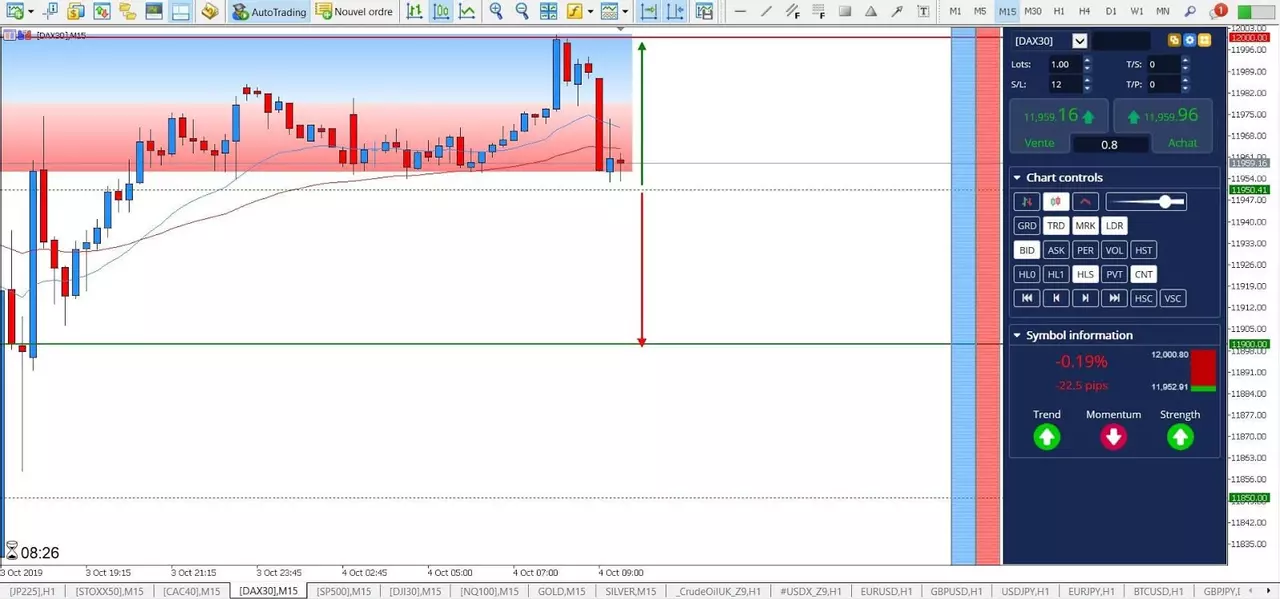This screenshot has width=1280, height=599.
Task: Click the Lots input field
Action: [1064, 64]
